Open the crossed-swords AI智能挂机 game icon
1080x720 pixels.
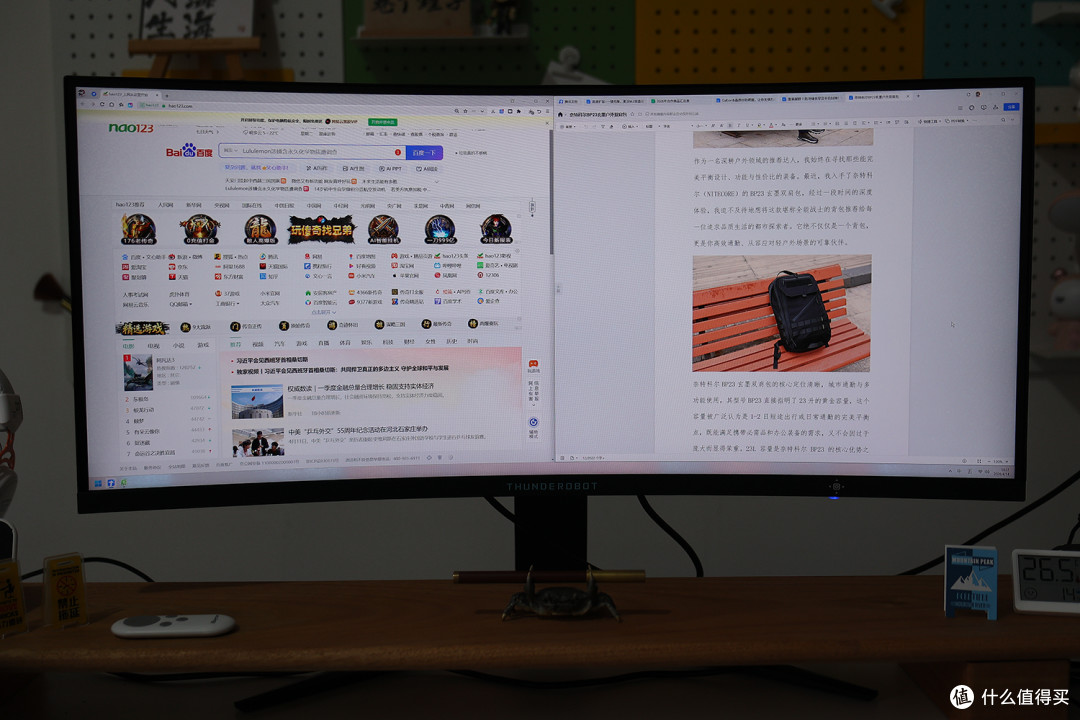pyautogui.click(x=384, y=229)
